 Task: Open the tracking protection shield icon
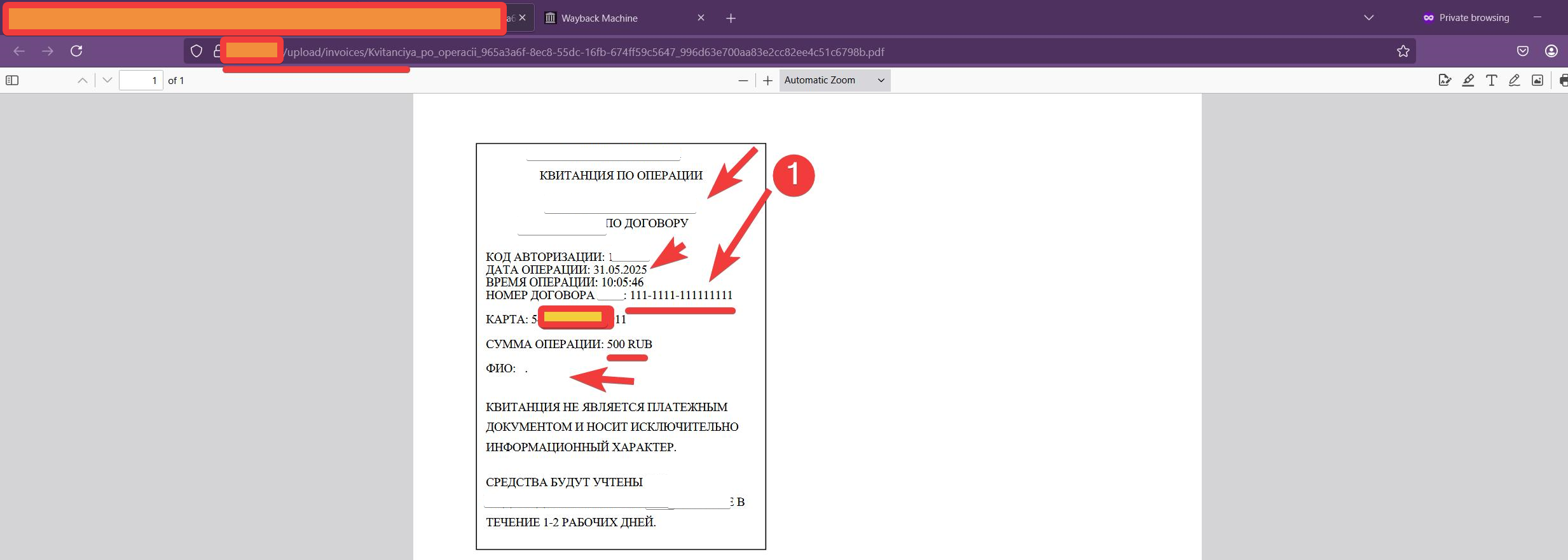(196, 52)
